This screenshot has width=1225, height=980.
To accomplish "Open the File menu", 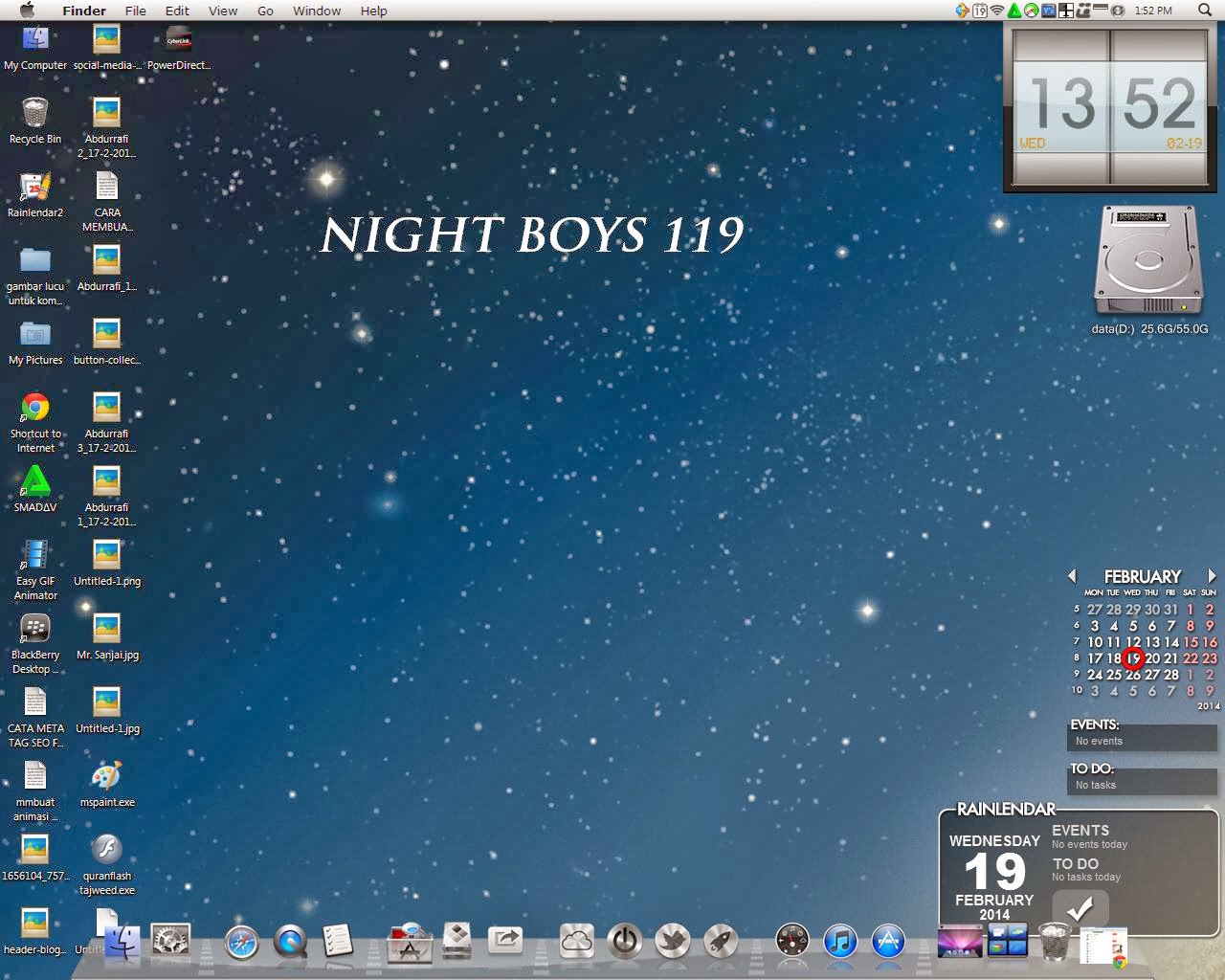I will point(136,11).
